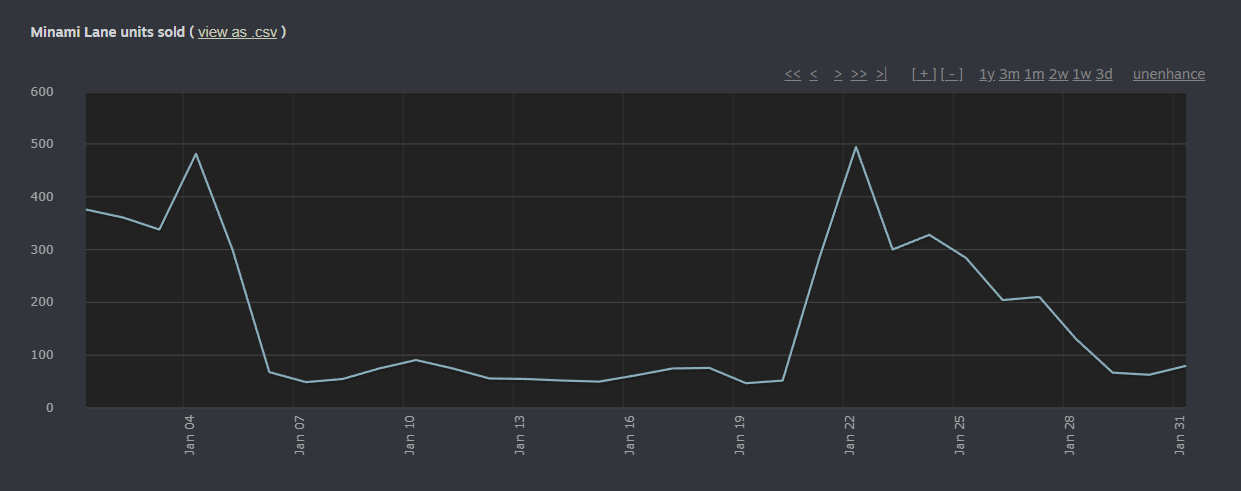Zoom out using the [-] control

951,74
